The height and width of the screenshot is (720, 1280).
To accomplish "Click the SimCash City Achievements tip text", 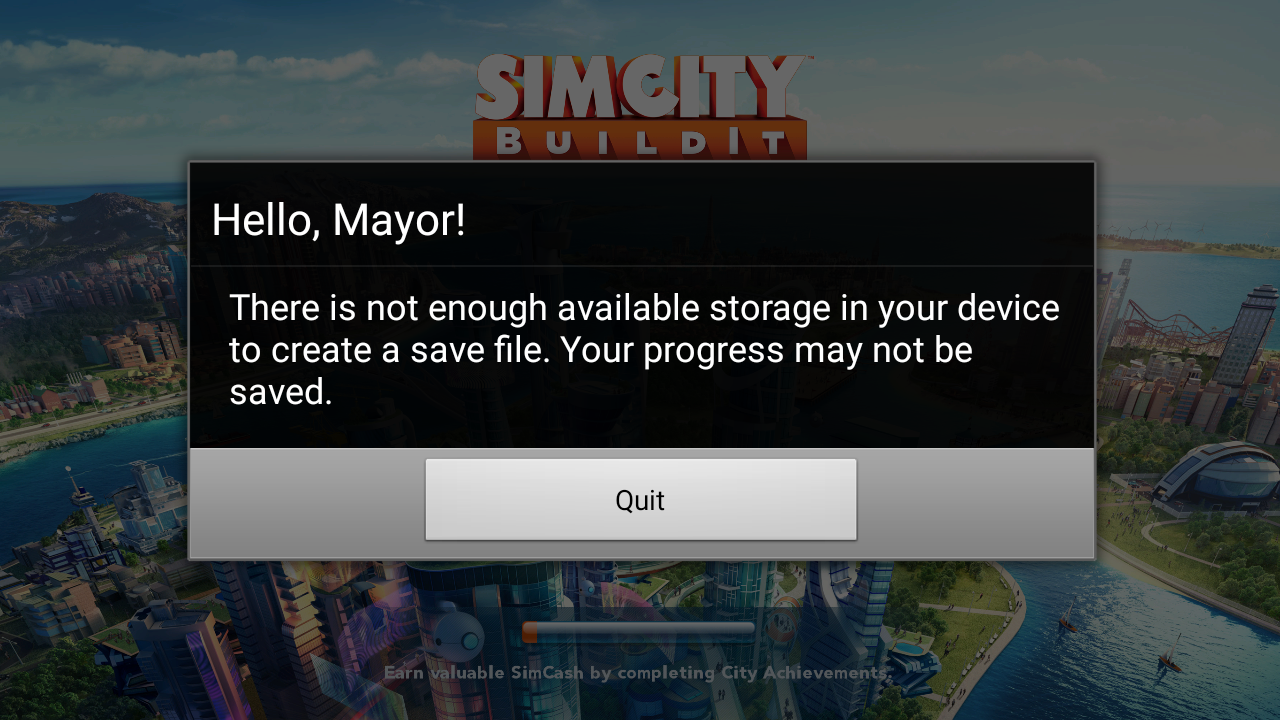I will [636, 673].
